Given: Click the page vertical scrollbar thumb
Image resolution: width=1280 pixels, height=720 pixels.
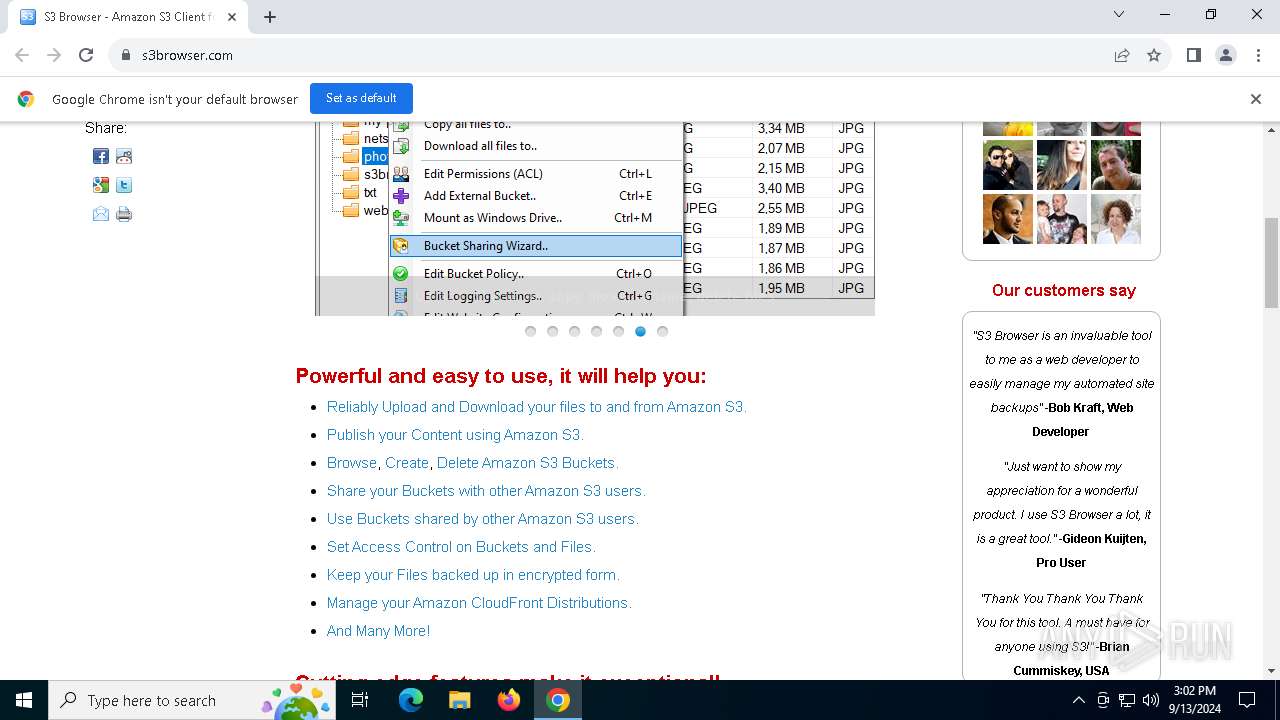Looking at the screenshot, I should pos(1272,262).
